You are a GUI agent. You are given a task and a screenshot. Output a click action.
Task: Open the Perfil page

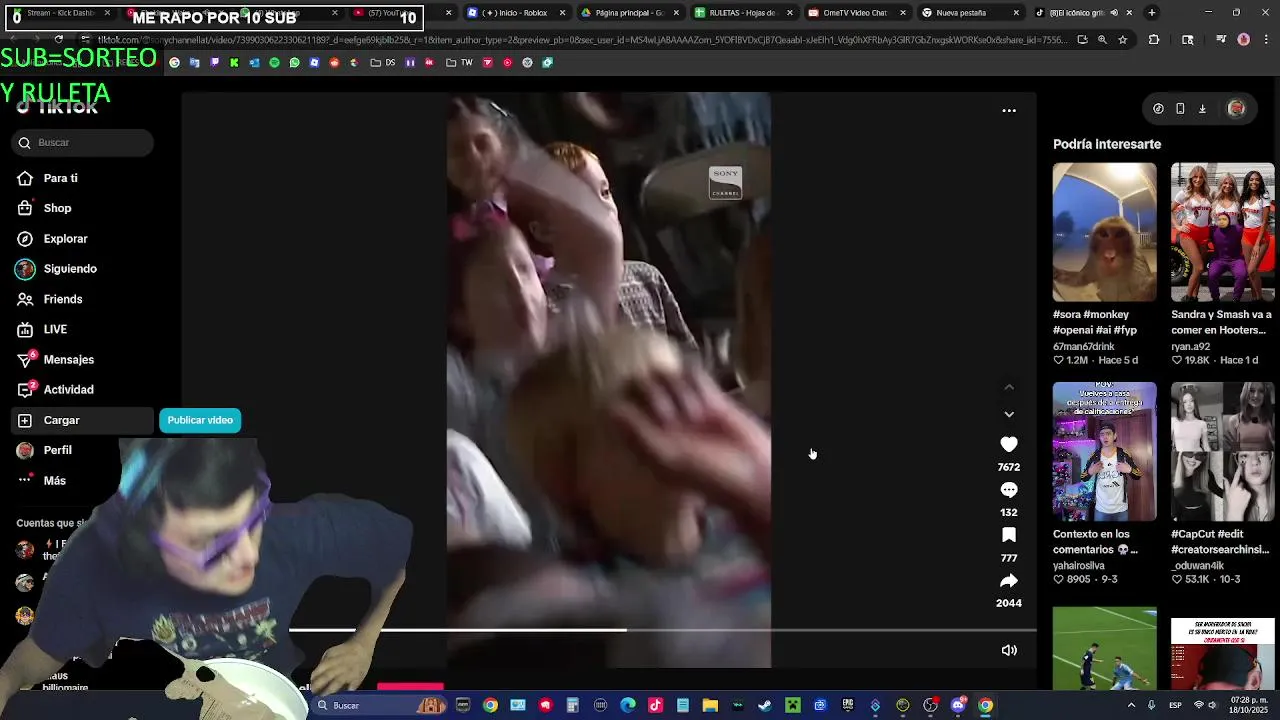57,450
